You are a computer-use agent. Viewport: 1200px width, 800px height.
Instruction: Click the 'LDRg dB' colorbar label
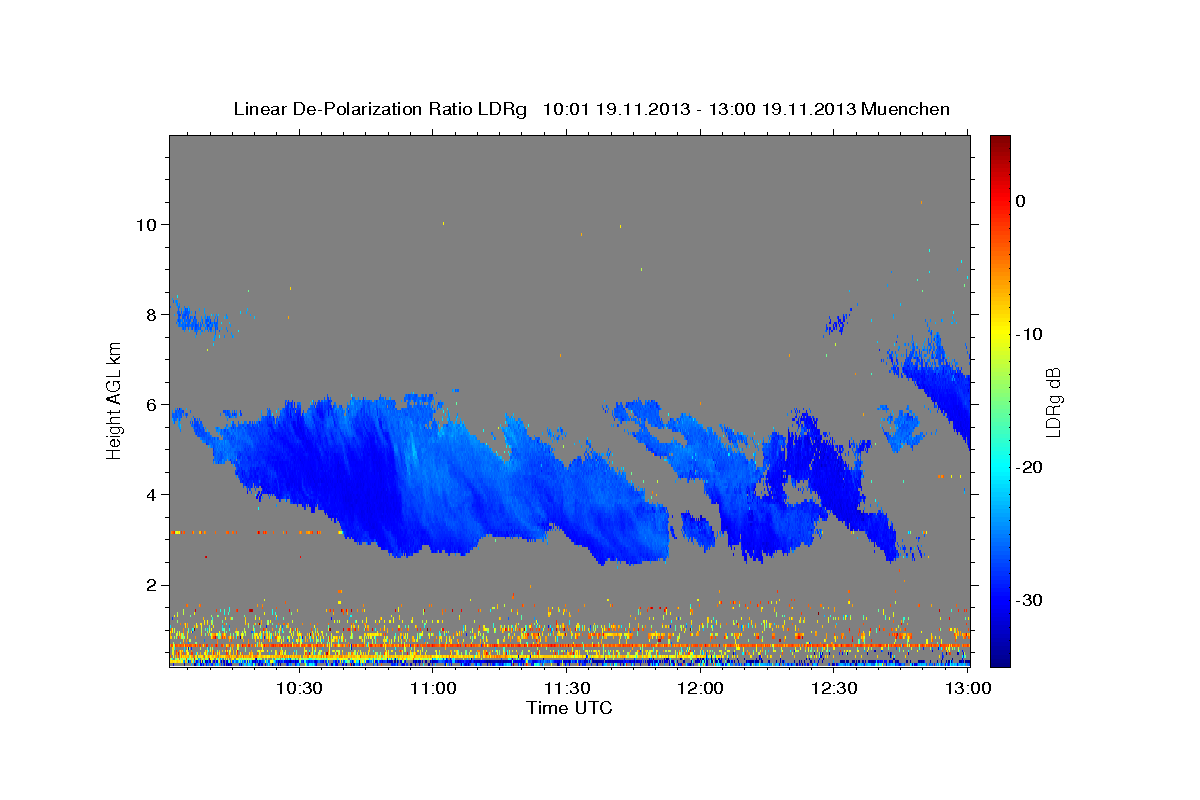tap(1053, 401)
